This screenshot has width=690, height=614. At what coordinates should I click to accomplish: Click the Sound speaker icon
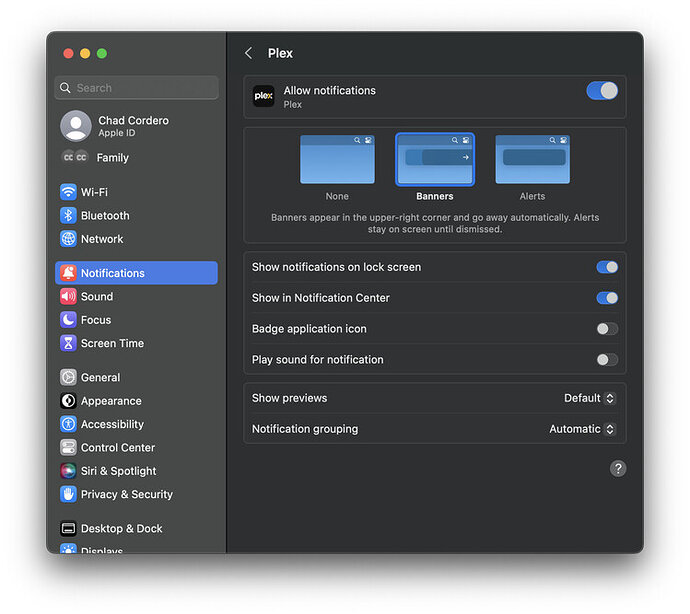(68, 296)
